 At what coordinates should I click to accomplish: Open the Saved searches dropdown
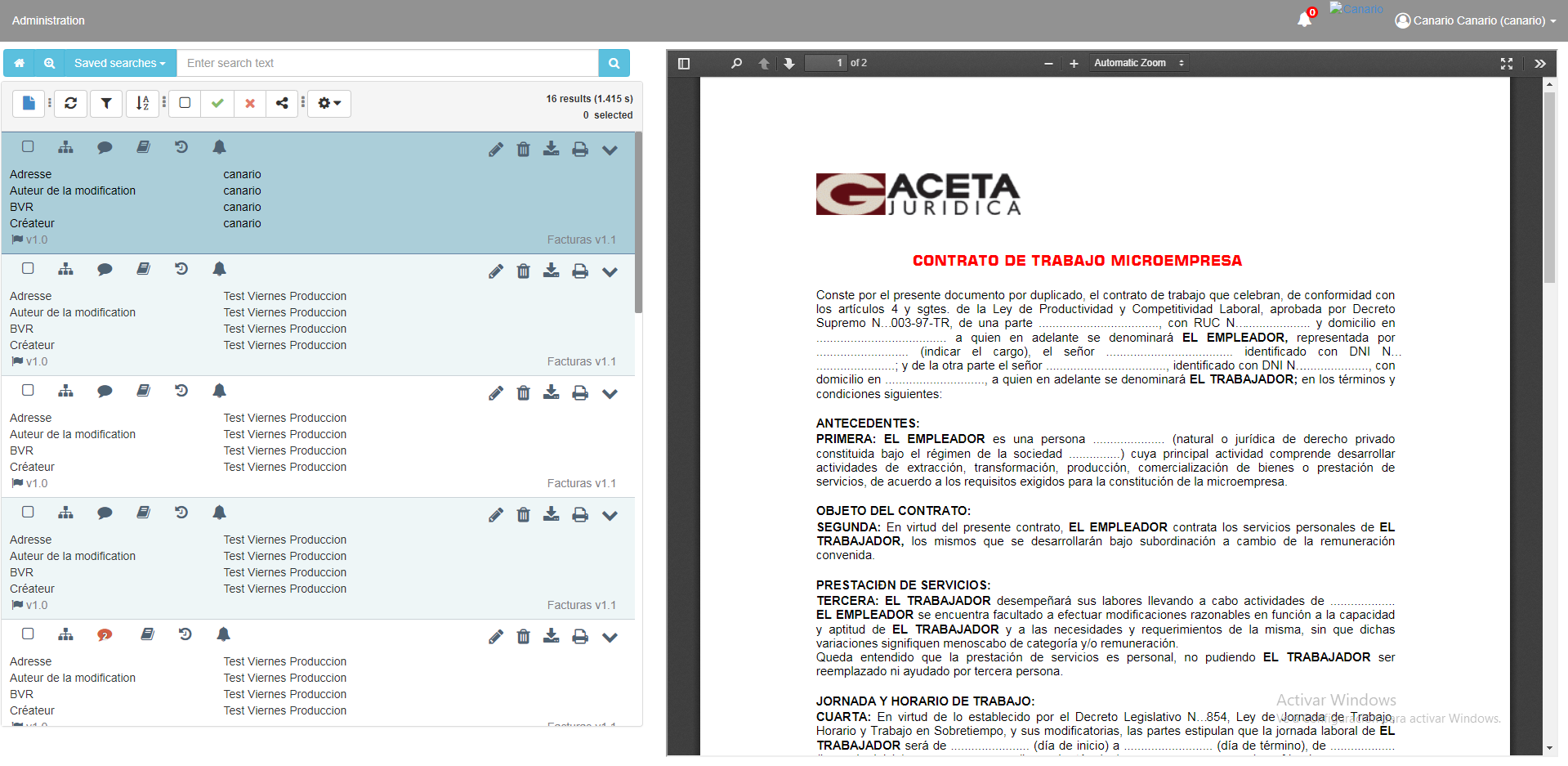point(120,63)
